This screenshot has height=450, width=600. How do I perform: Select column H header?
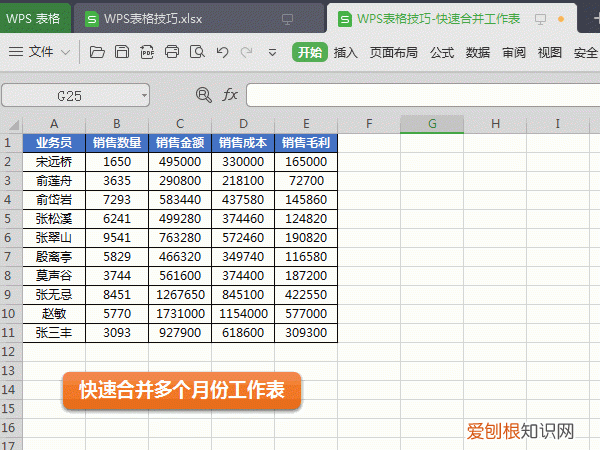pos(495,124)
